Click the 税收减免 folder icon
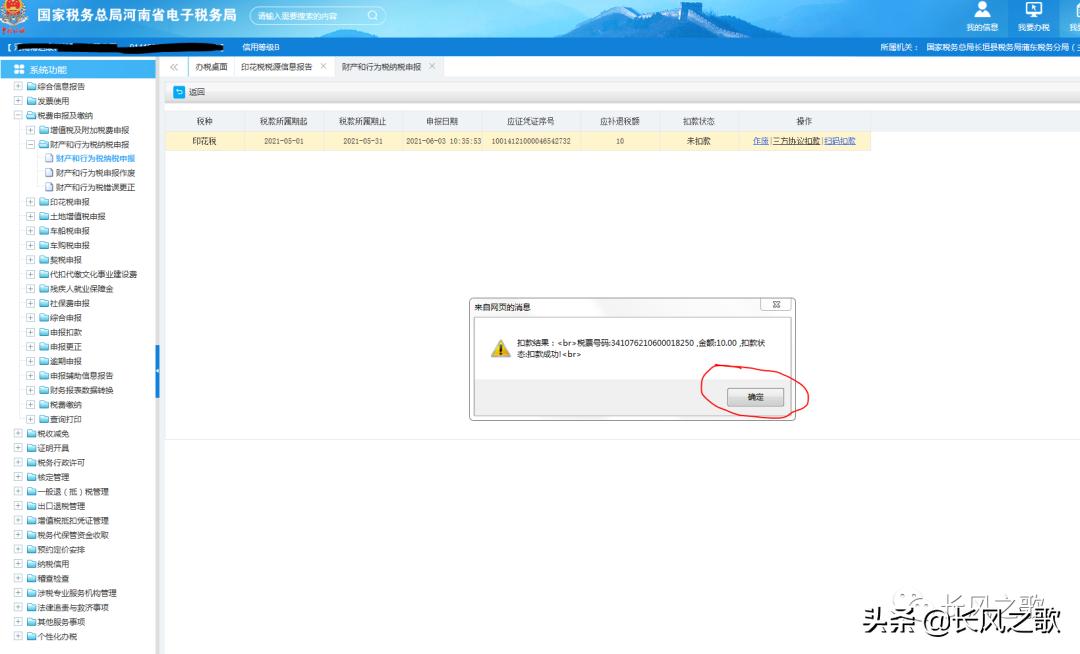Screen dimensions: 1080x654 coord(32,433)
